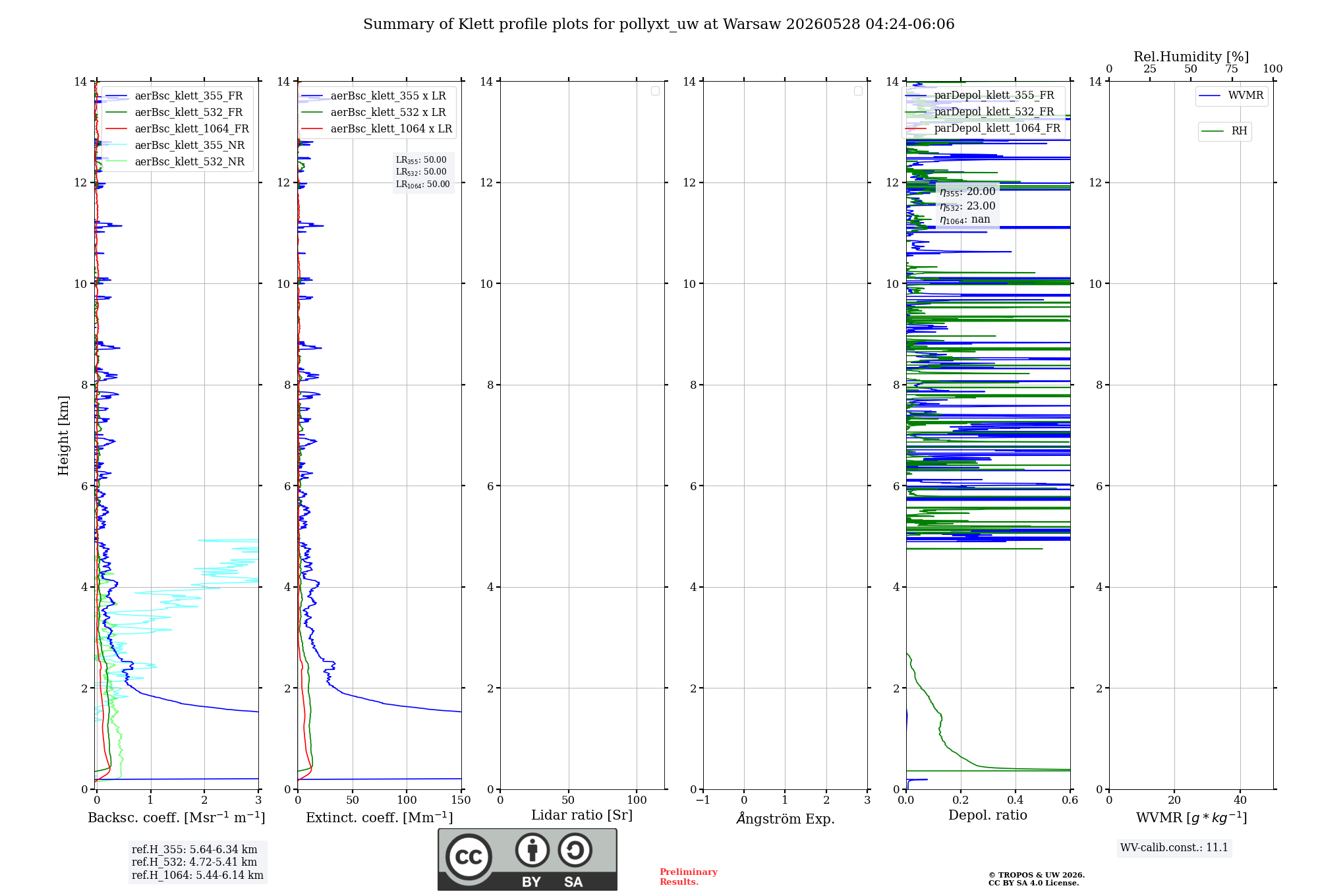Click the empty legend box in Lidar ratio panel
This screenshot has height=896, width=1318.
click(x=655, y=91)
